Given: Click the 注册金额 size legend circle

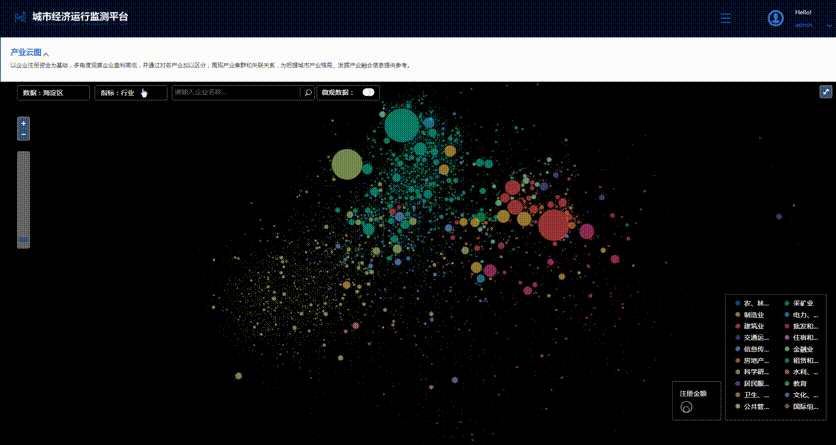Looking at the screenshot, I should [686, 407].
